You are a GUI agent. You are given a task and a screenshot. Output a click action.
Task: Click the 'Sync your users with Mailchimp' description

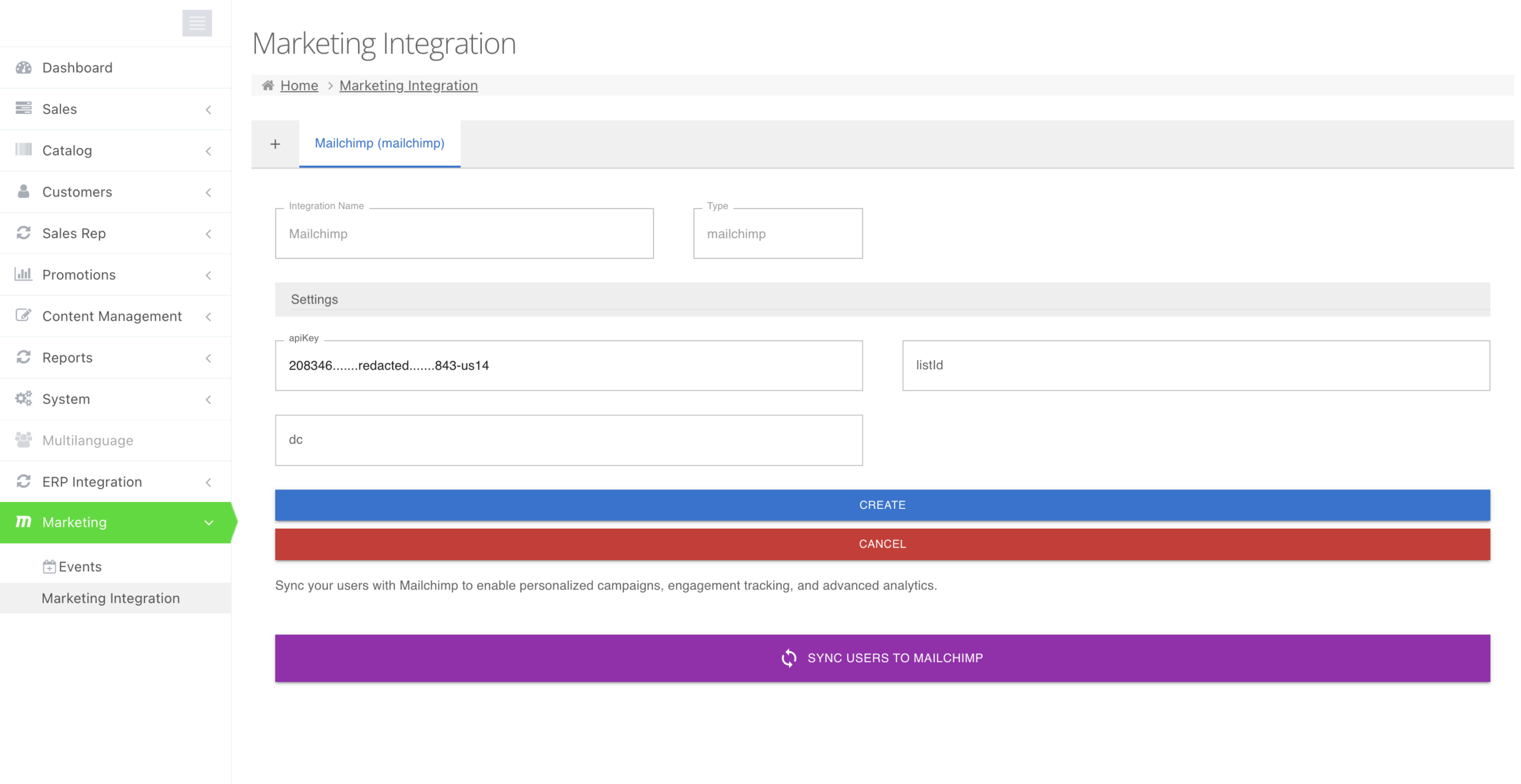(x=606, y=586)
